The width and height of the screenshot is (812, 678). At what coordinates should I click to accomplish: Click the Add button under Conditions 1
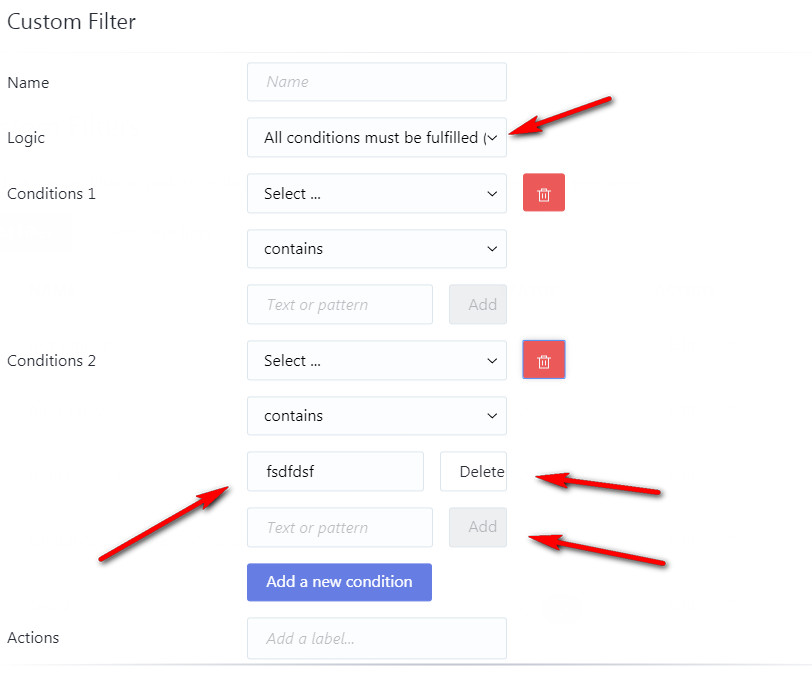click(477, 304)
